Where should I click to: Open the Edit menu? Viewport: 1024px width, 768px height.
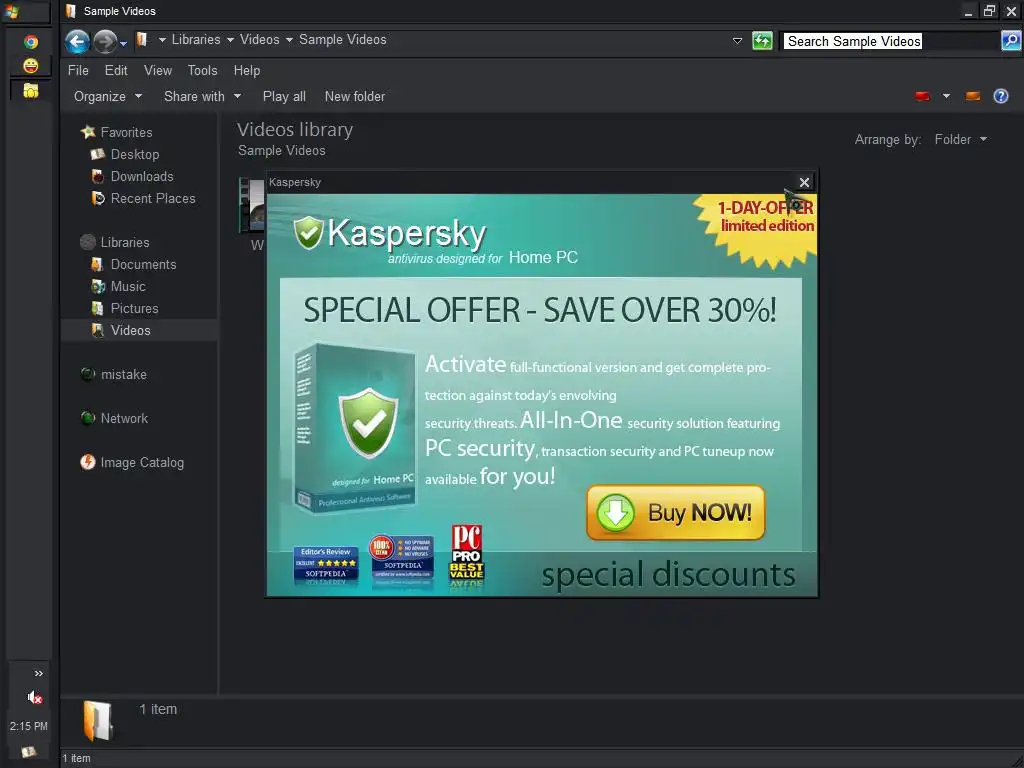click(116, 71)
